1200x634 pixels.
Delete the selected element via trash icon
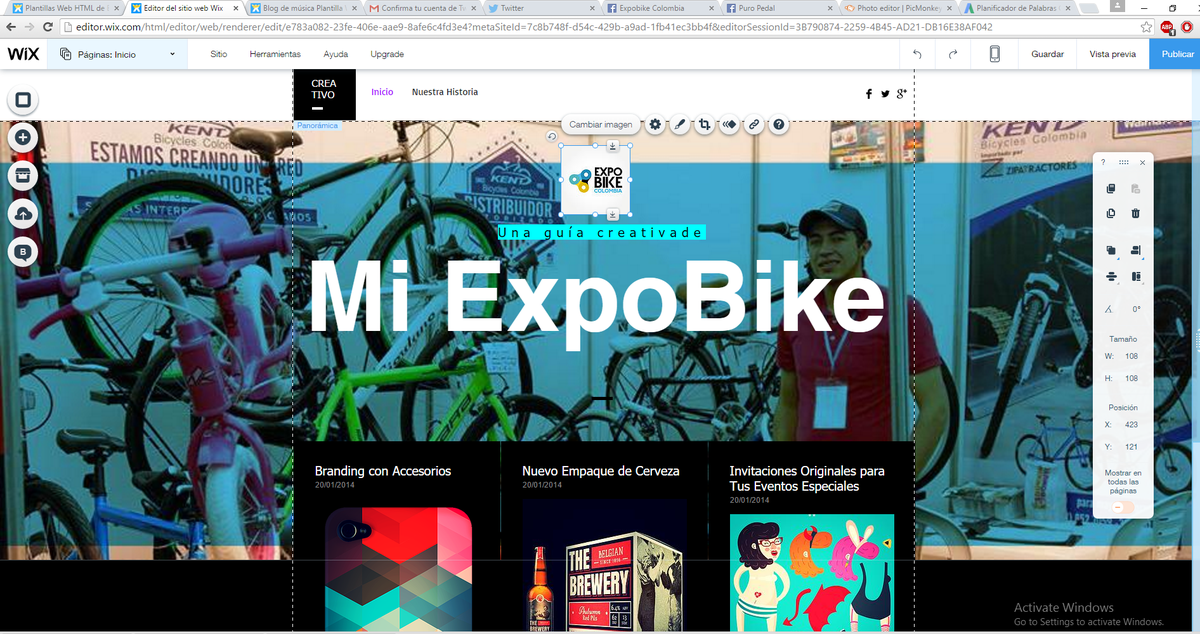click(1136, 213)
